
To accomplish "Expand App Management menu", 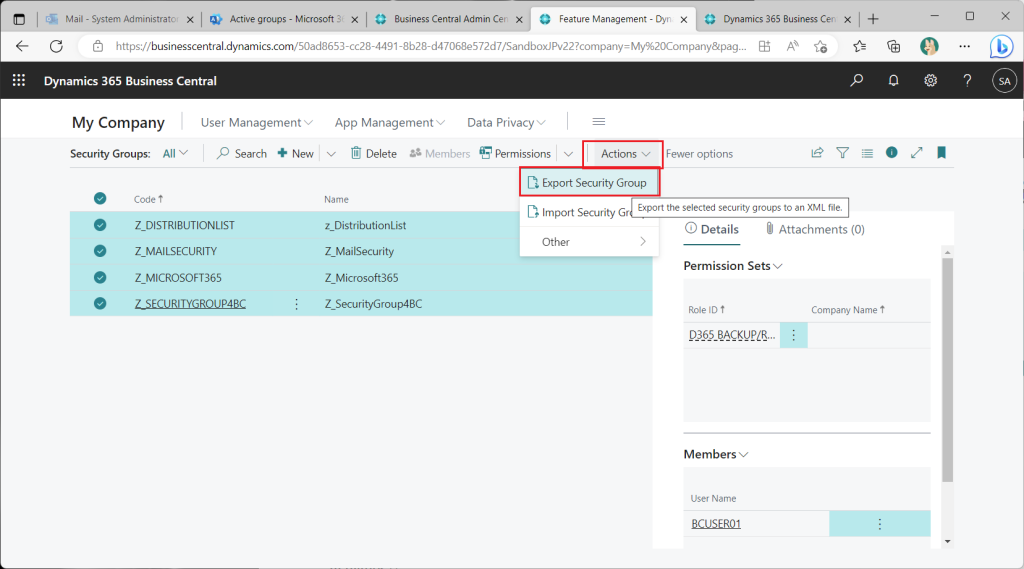I will click(390, 122).
